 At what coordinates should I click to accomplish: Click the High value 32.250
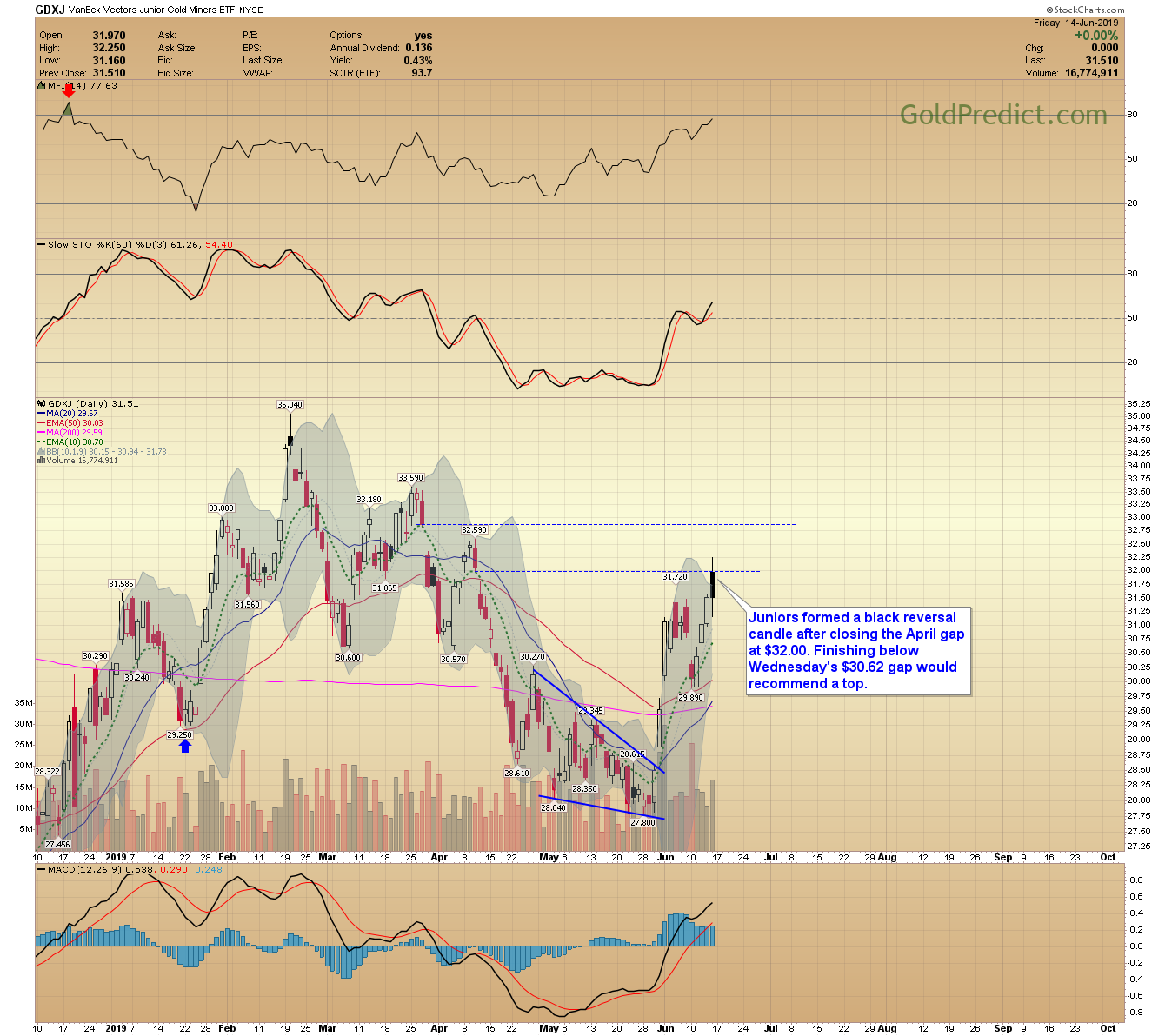tap(110, 48)
